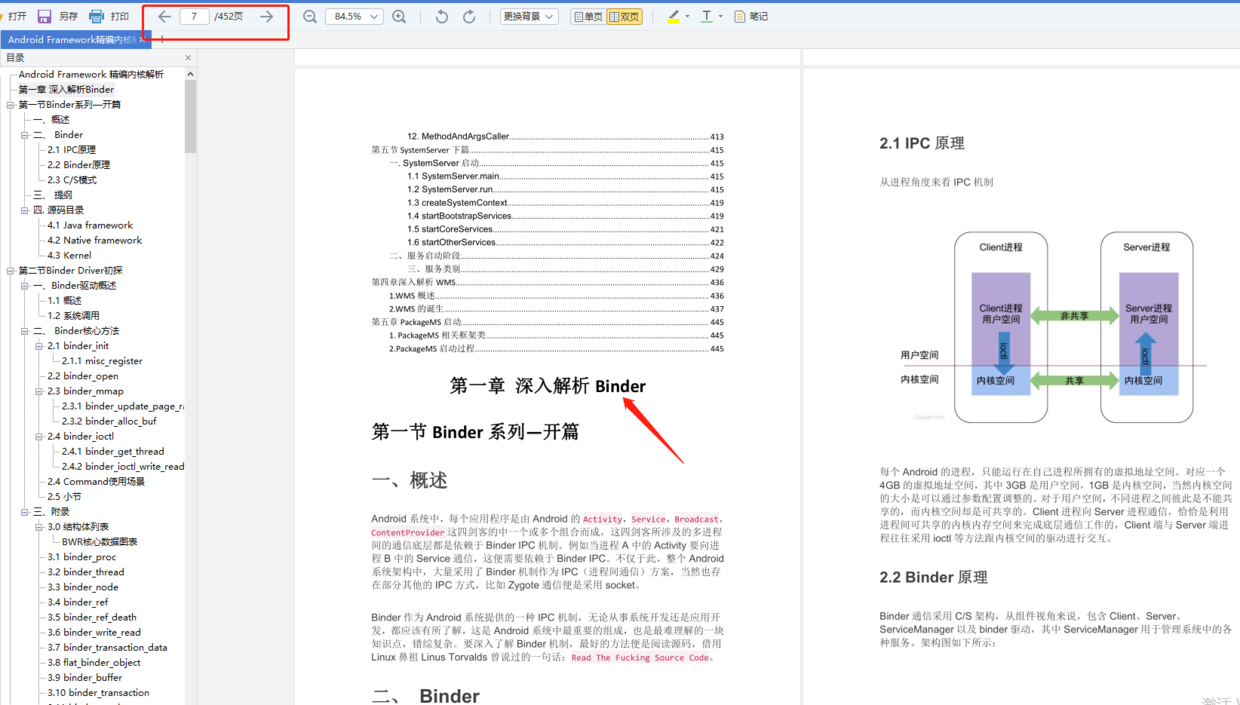Open chapter 第二节Binder Driver初探 in sidebar
This screenshot has width=1240, height=705.
click(67, 270)
